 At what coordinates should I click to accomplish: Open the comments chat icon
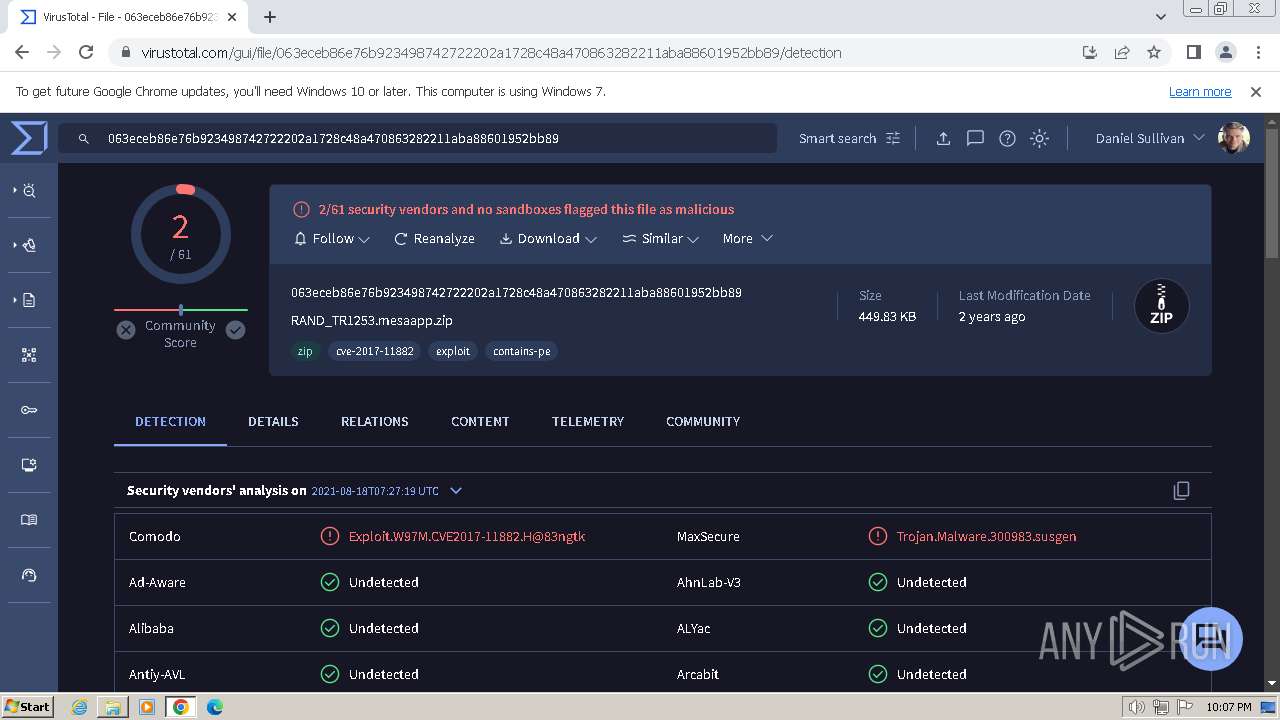(x=975, y=139)
